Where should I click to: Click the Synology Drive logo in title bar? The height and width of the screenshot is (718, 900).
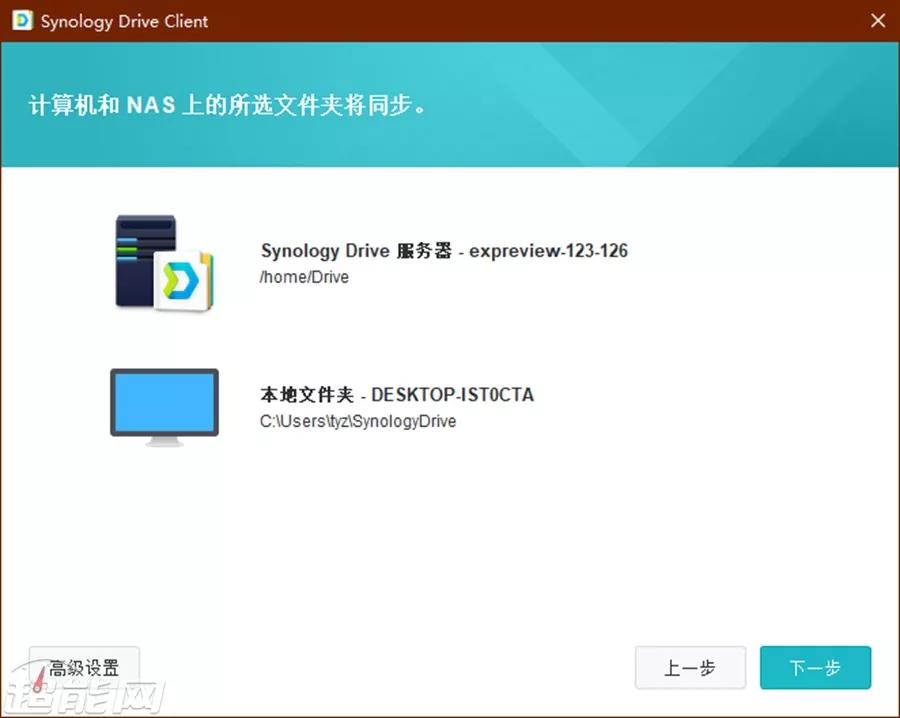[22, 21]
